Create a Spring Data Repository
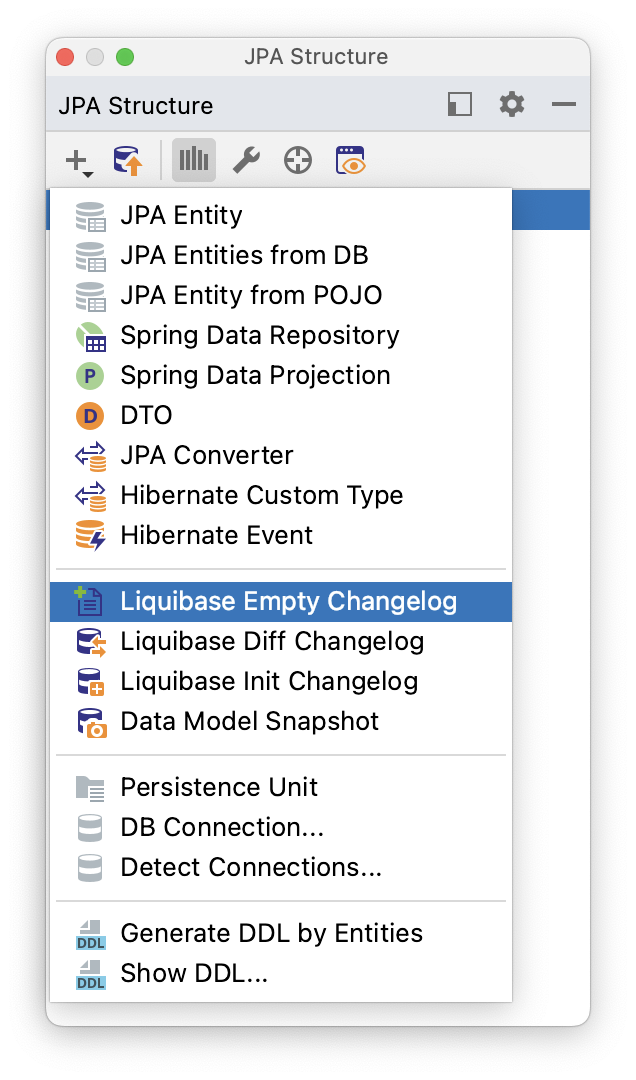Viewport: 636px width, 1080px height. pos(281,335)
